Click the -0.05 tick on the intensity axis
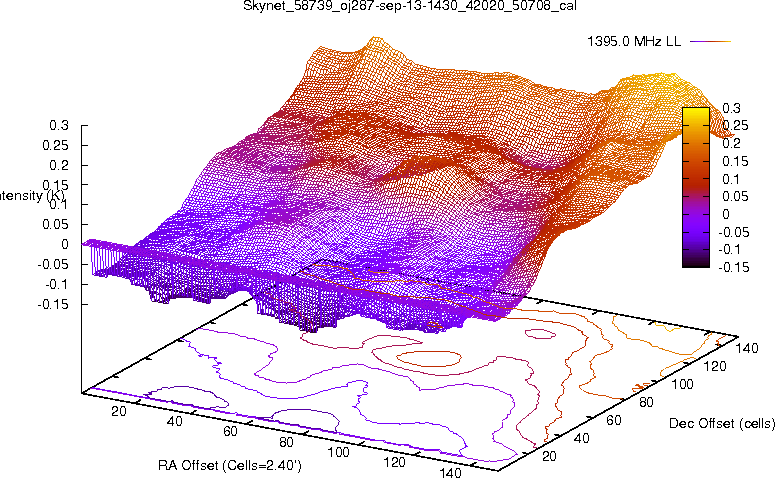 (x=53, y=264)
